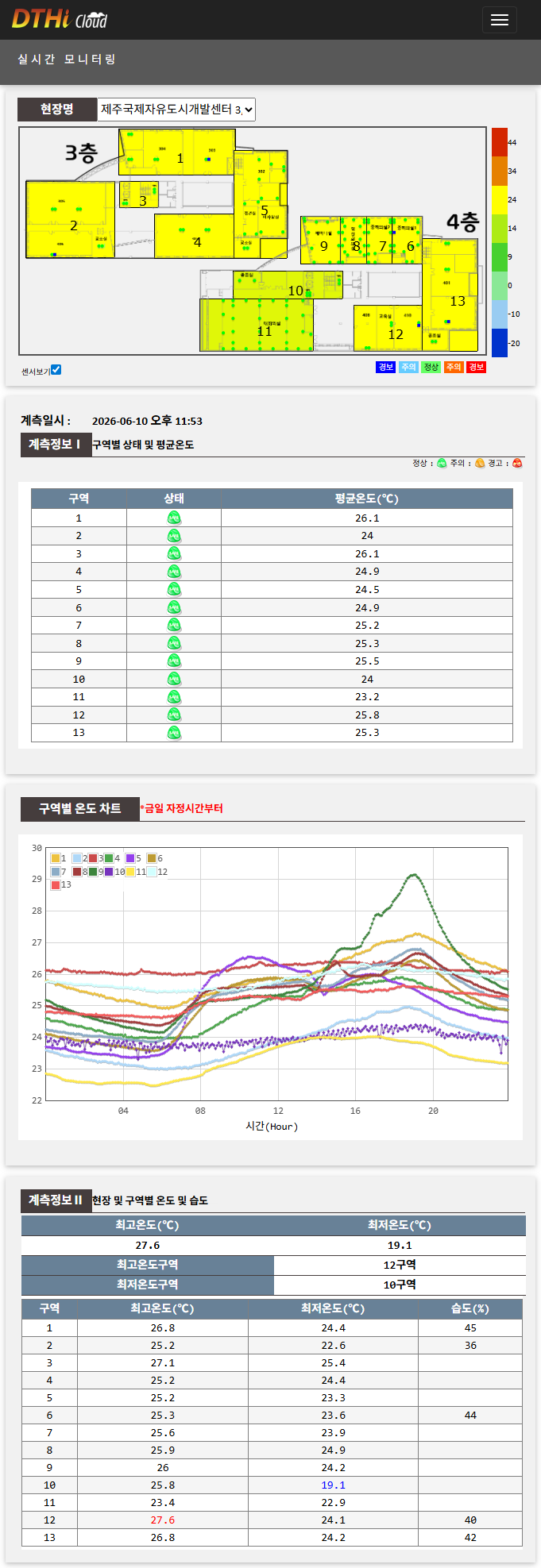Click chart legend swatch for series 6
The width and height of the screenshot is (541, 1568).
pos(152,858)
